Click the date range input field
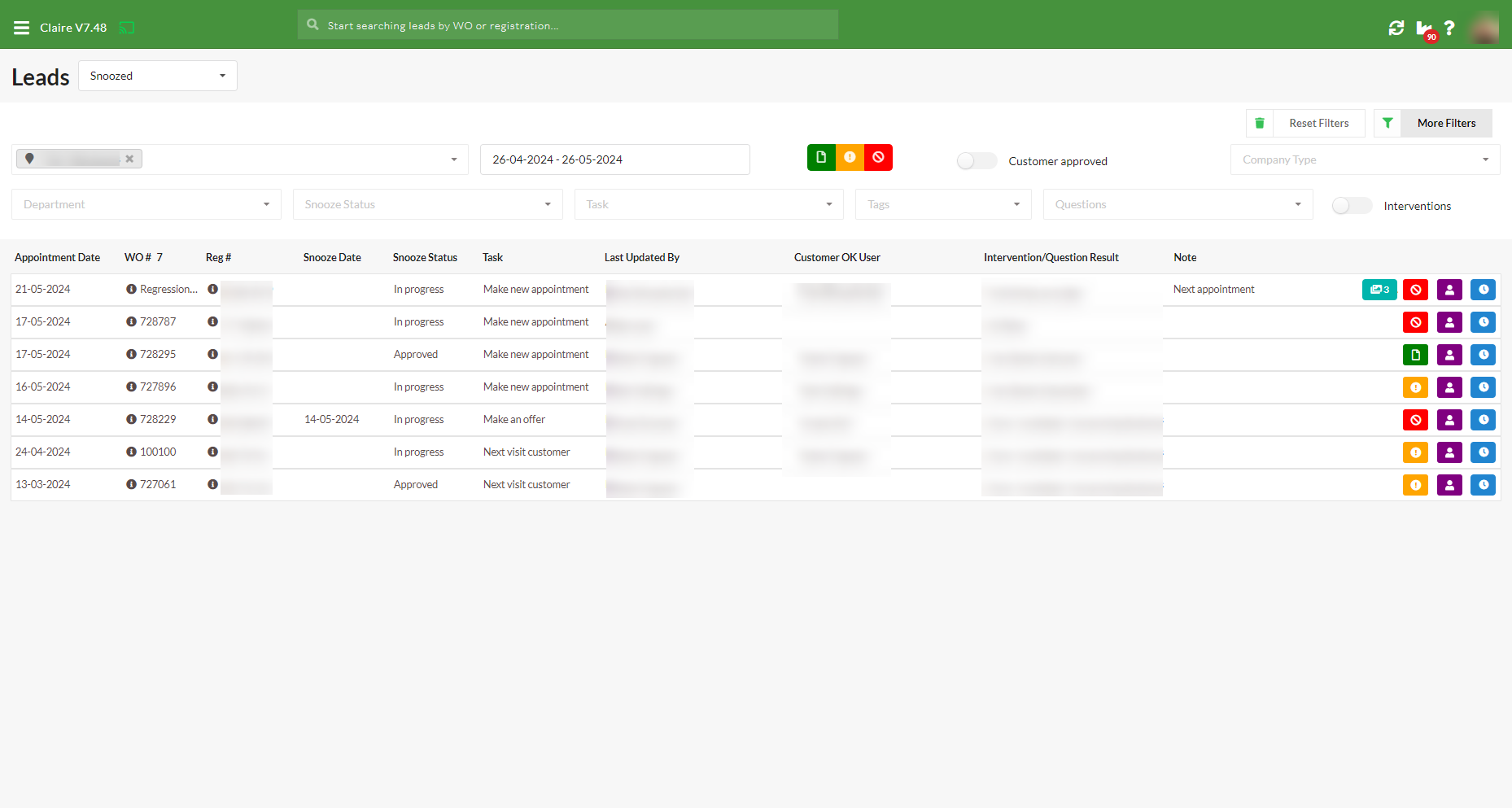 pyautogui.click(x=614, y=159)
